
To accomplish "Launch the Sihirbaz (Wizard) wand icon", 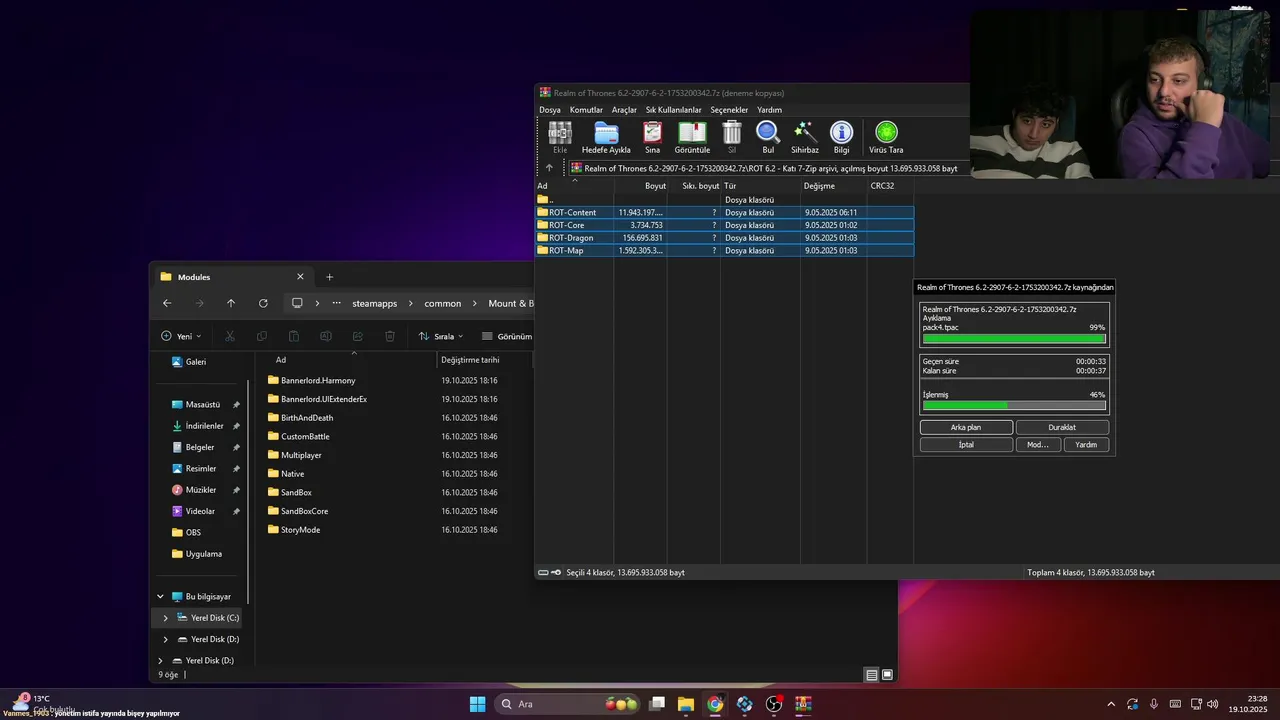I will (805, 137).
